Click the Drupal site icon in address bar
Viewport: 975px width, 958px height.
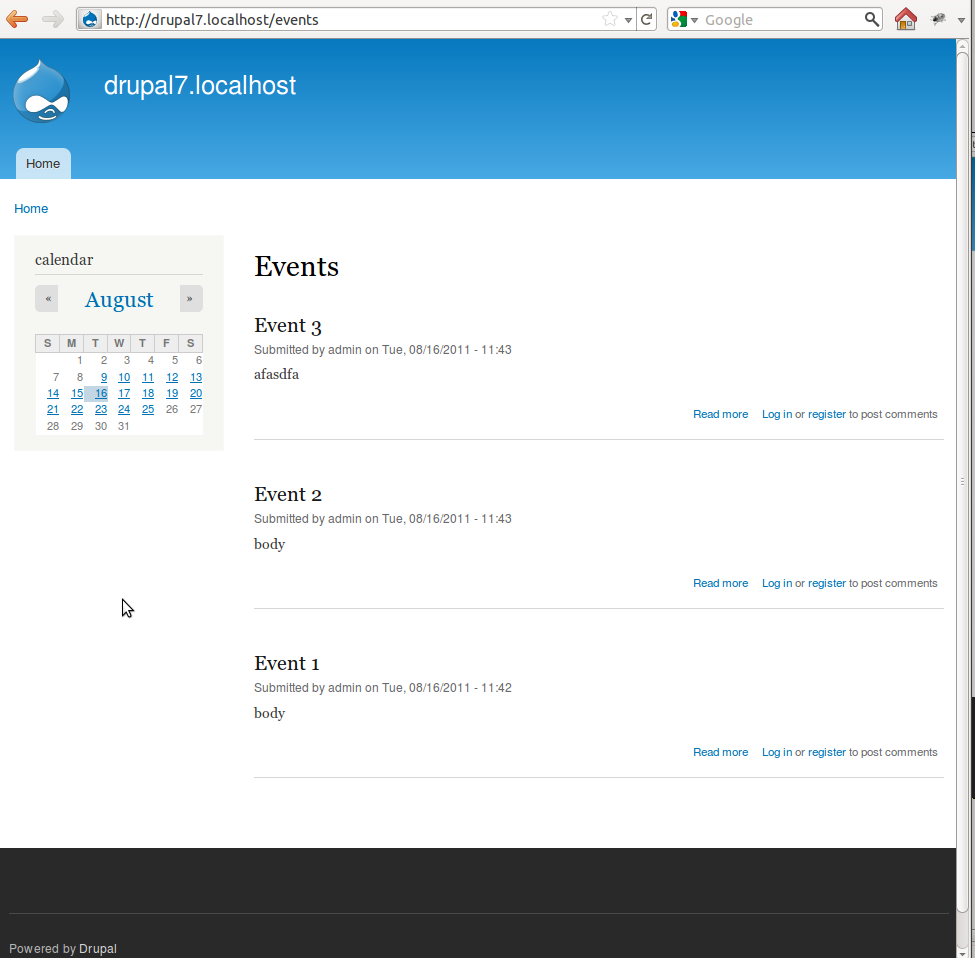(x=90, y=19)
